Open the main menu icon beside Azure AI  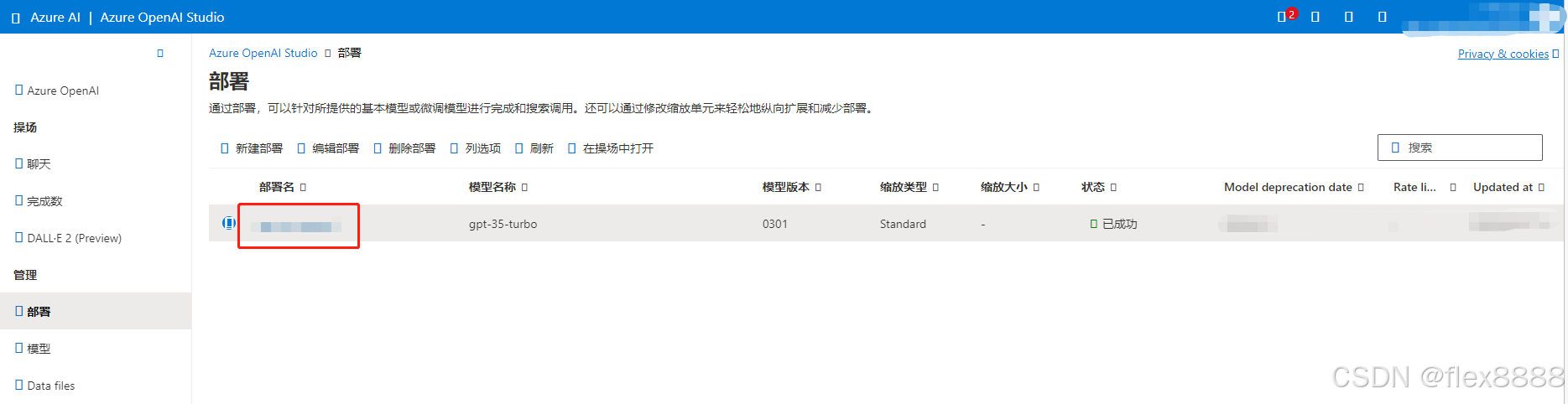[15, 18]
